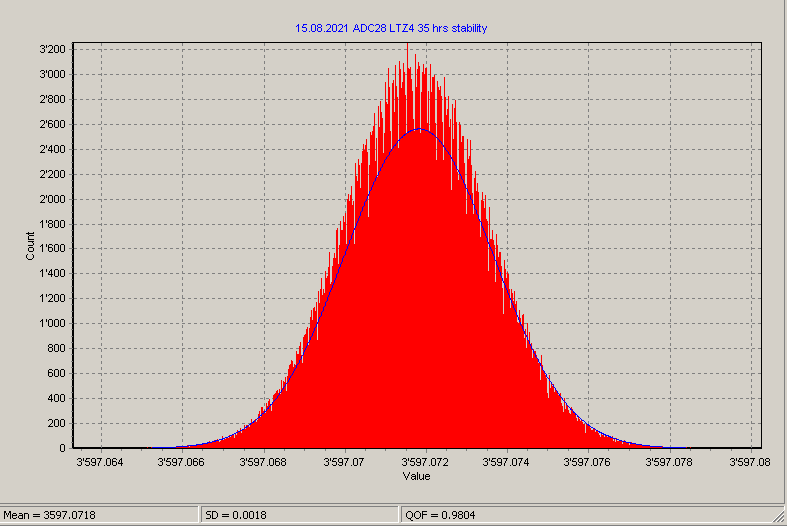Image resolution: width=787 pixels, height=526 pixels.
Task: Click the y-axis tick label 1'200
Action: tap(52, 299)
